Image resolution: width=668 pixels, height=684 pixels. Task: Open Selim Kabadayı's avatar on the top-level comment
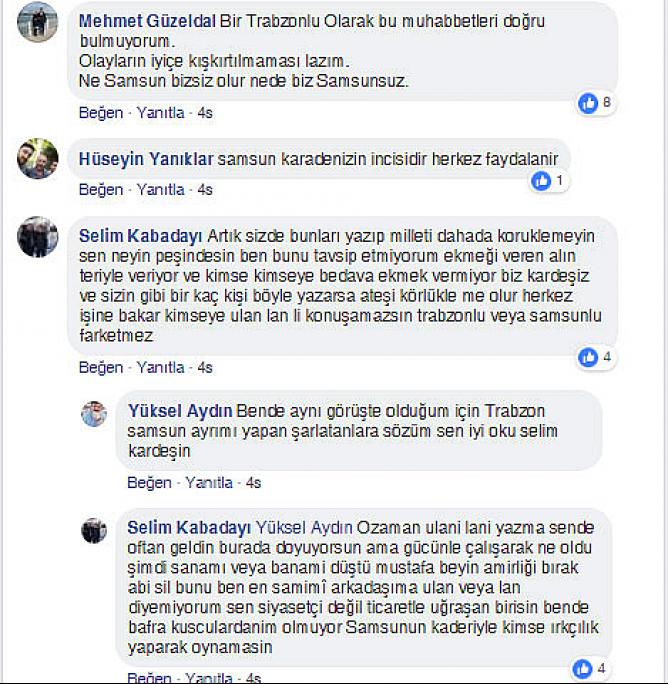point(38,236)
